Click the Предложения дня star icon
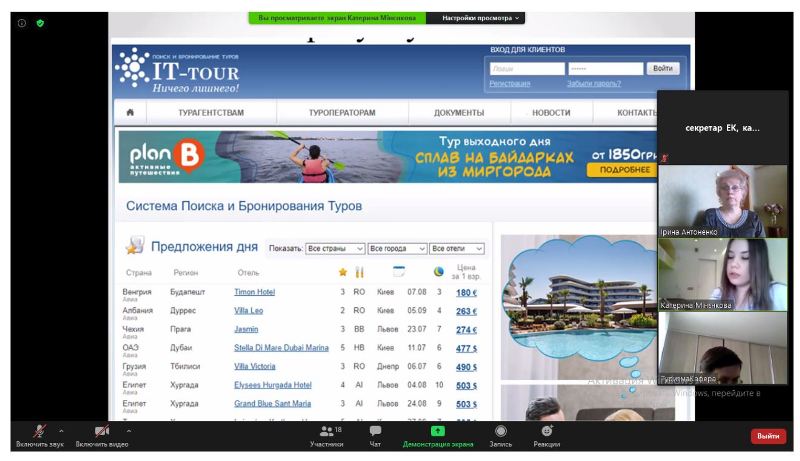This screenshot has width=800, height=461. click(x=135, y=245)
